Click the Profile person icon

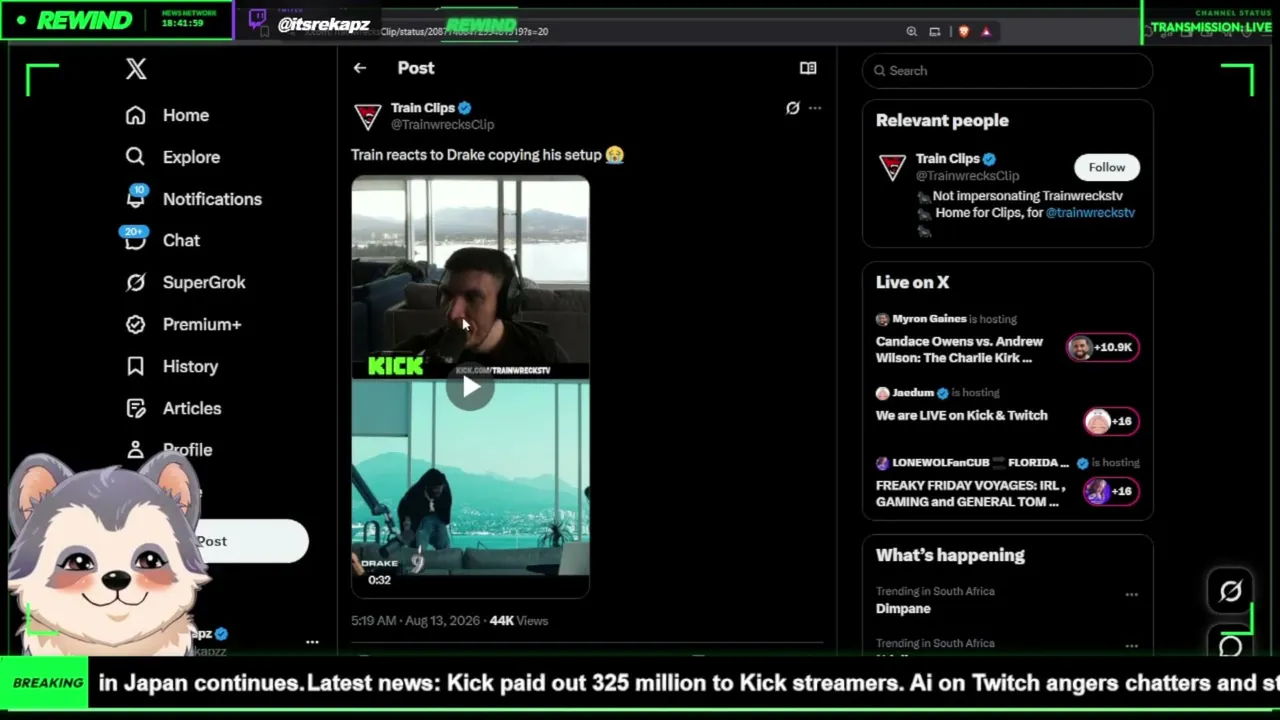(136, 450)
